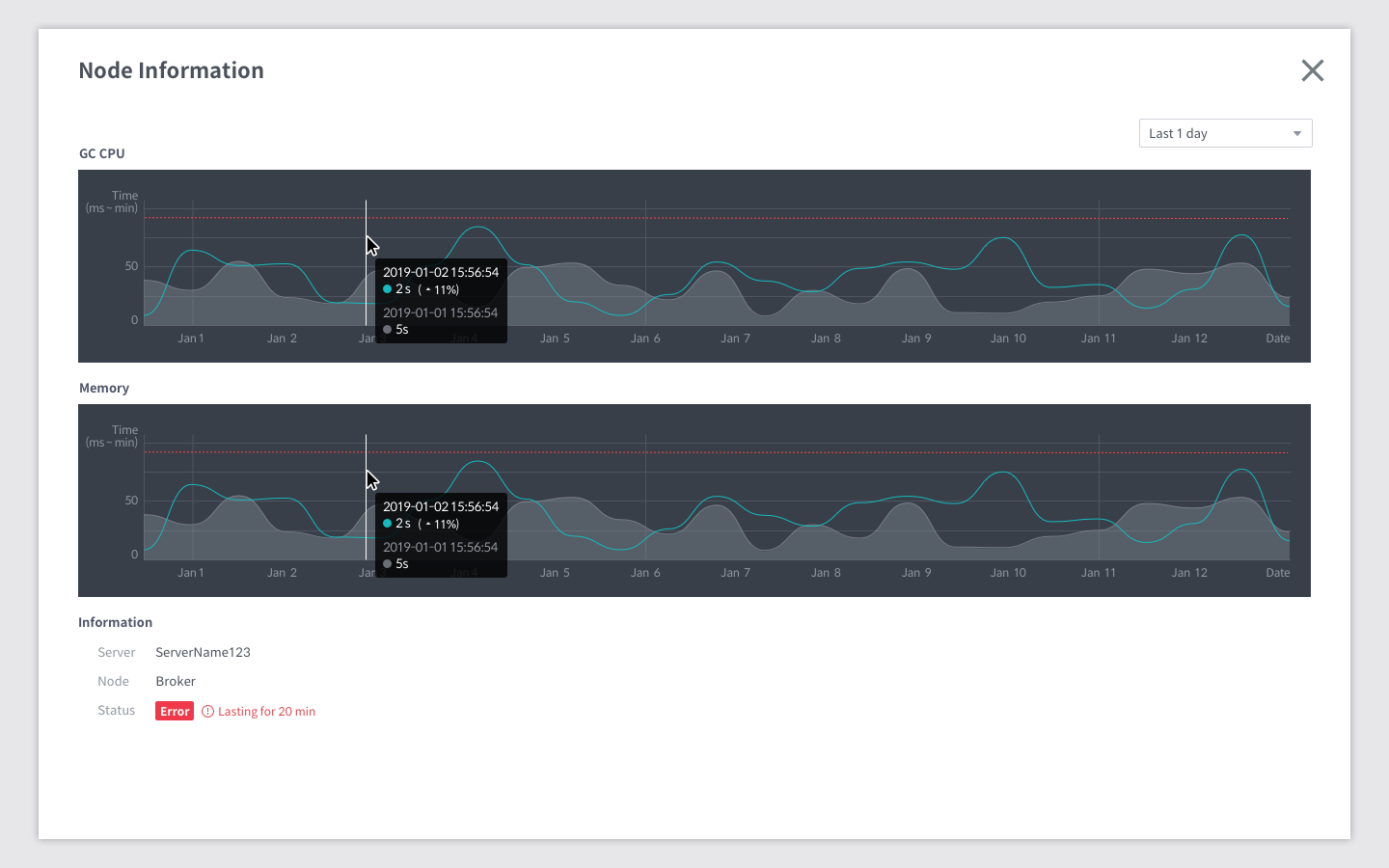The width and height of the screenshot is (1389, 868).
Task: Click the gray series dot in GC CPU tooltip
Action: (x=387, y=329)
